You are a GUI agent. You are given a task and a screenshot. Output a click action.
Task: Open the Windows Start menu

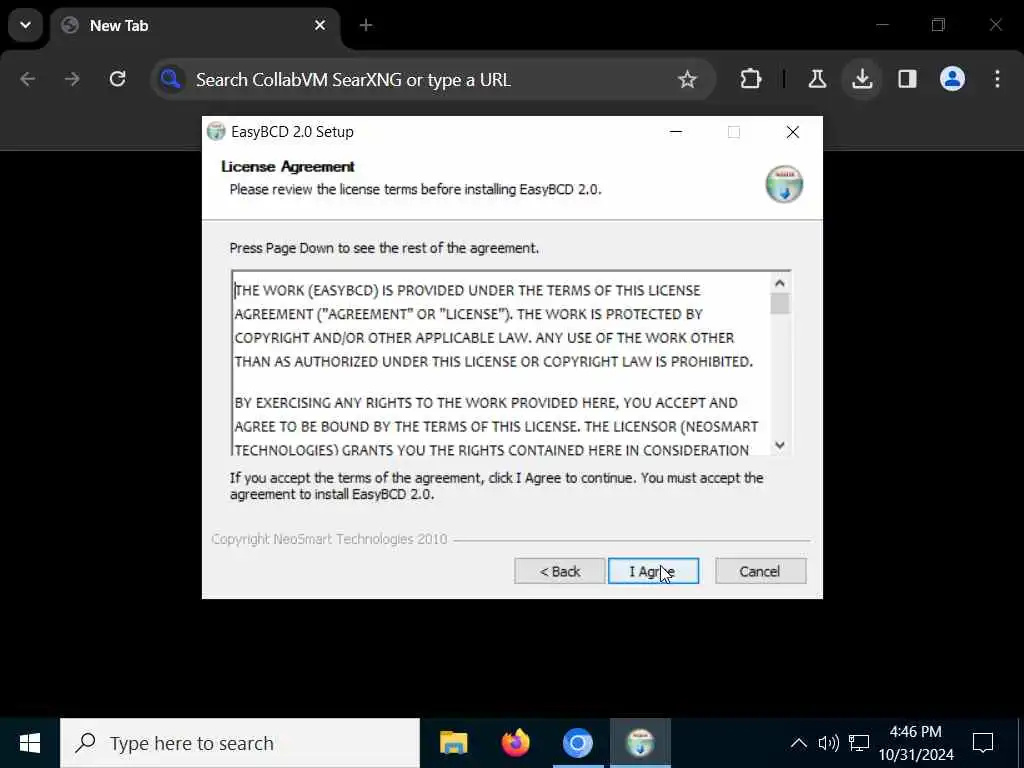pos(30,743)
